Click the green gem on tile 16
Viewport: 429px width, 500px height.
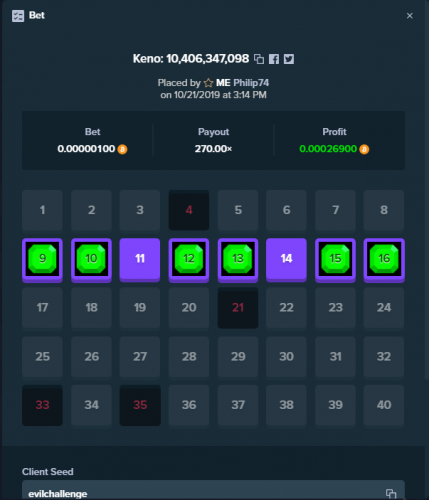coord(384,259)
